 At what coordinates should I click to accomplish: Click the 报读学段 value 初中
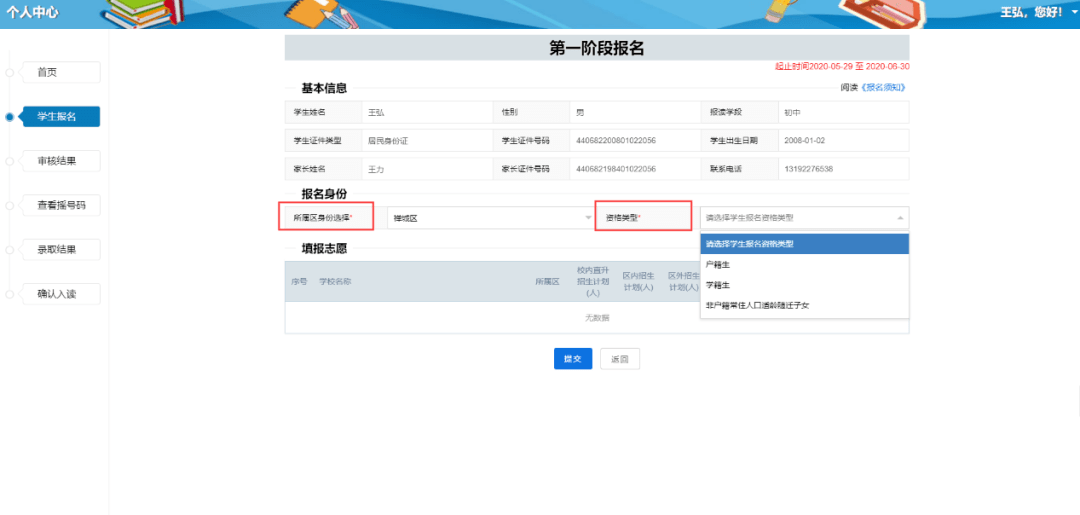(x=791, y=112)
